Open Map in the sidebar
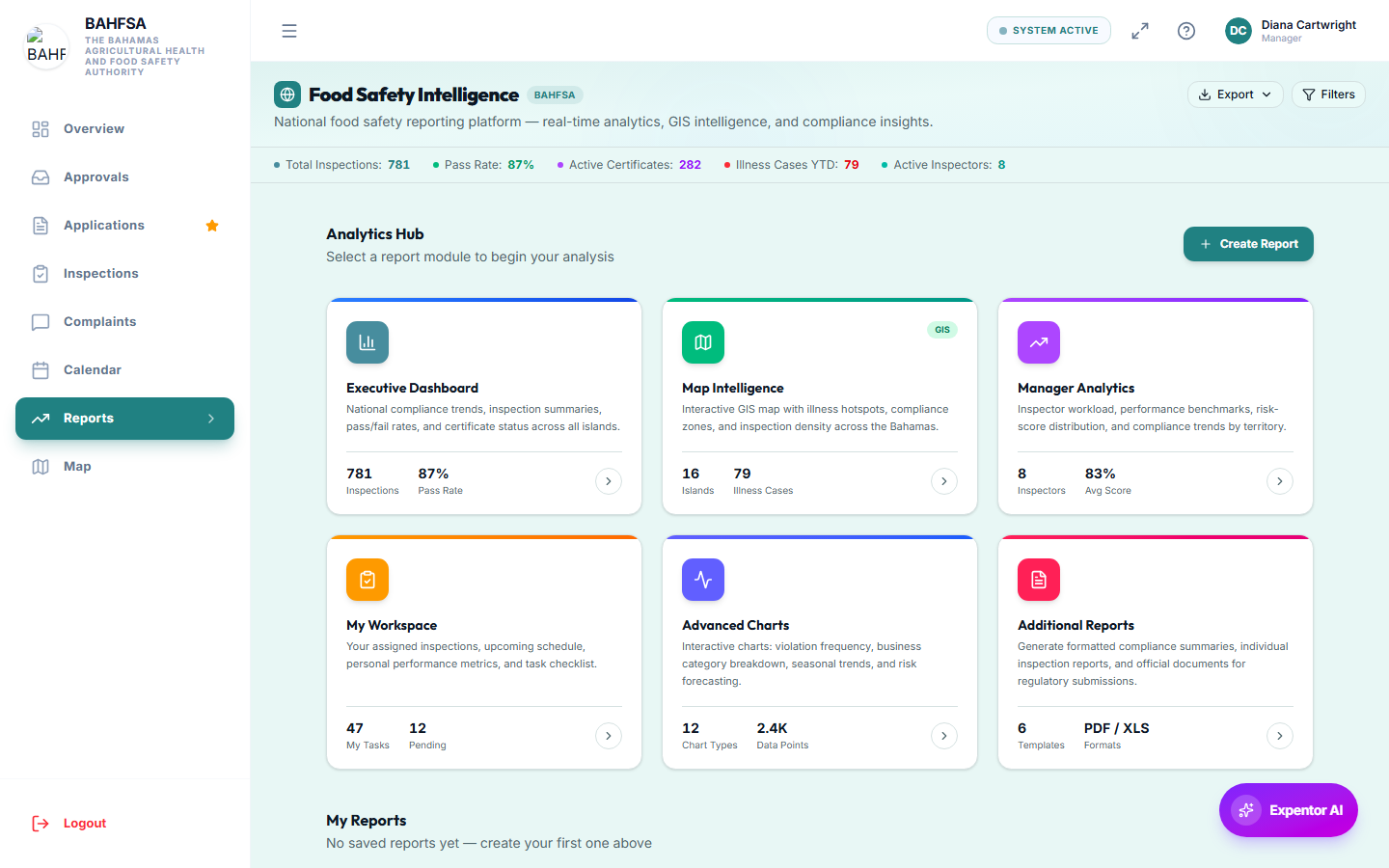Screen dimensions: 1389x868 click(x=124, y=467)
